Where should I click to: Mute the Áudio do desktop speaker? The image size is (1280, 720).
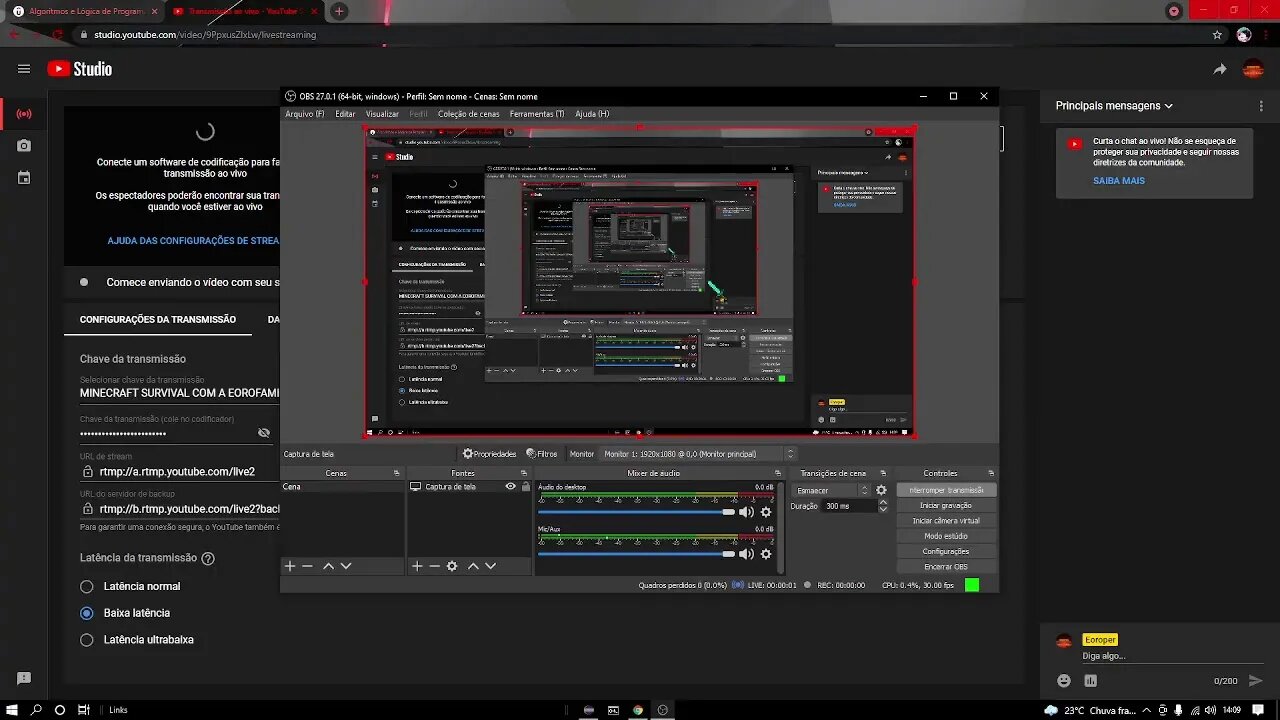coord(746,512)
